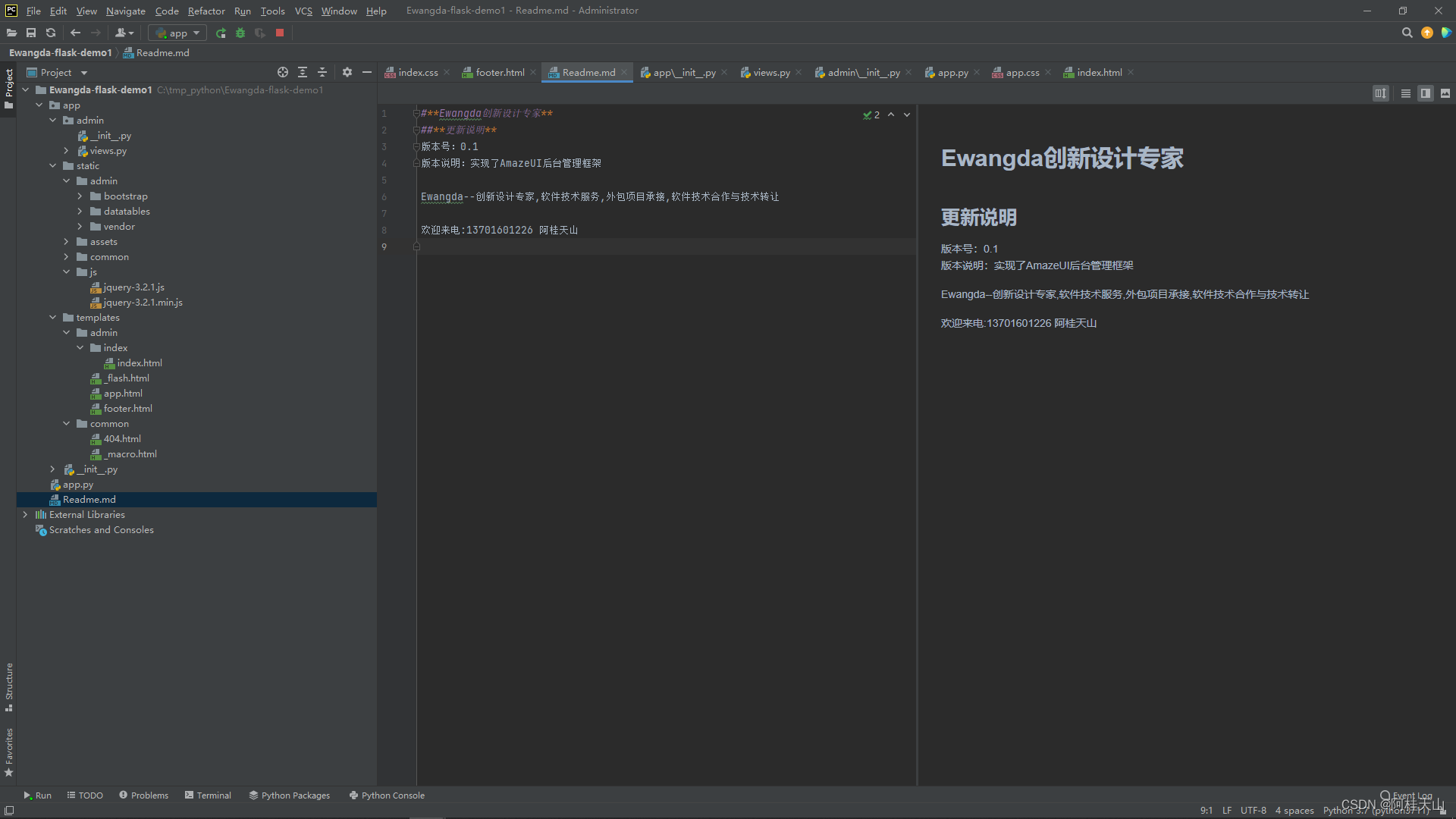Screen dimensions: 1456x819
Task: Switch to preview-only view mode icon
Action: (1445, 93)
